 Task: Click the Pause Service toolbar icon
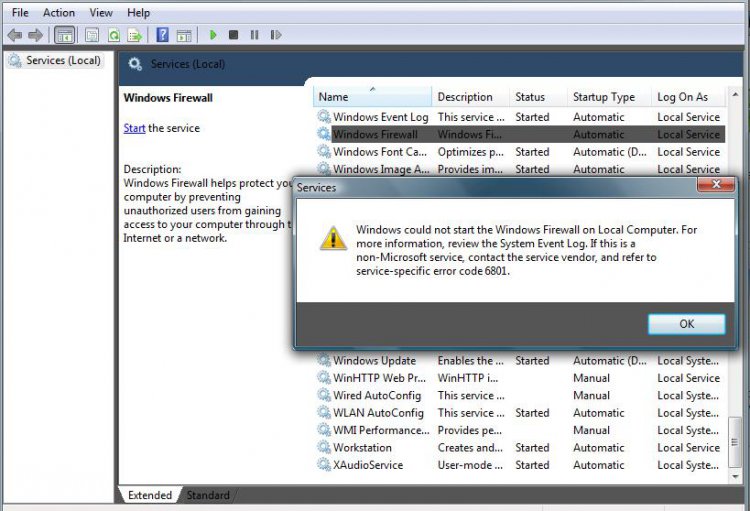pos(254,34)
